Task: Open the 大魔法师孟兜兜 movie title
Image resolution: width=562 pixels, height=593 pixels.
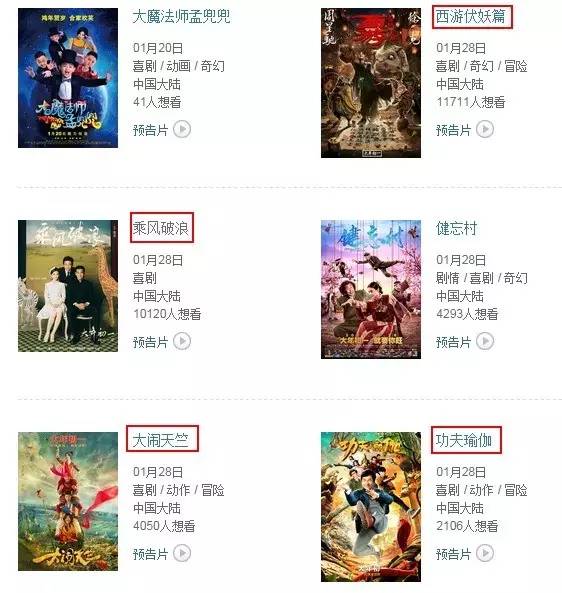Action: point(182,17)
